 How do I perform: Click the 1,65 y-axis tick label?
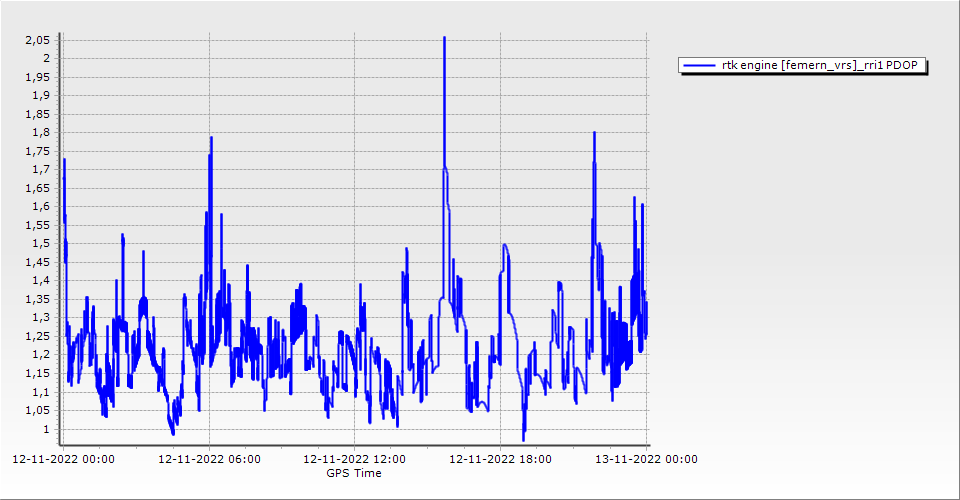(36, 189)
